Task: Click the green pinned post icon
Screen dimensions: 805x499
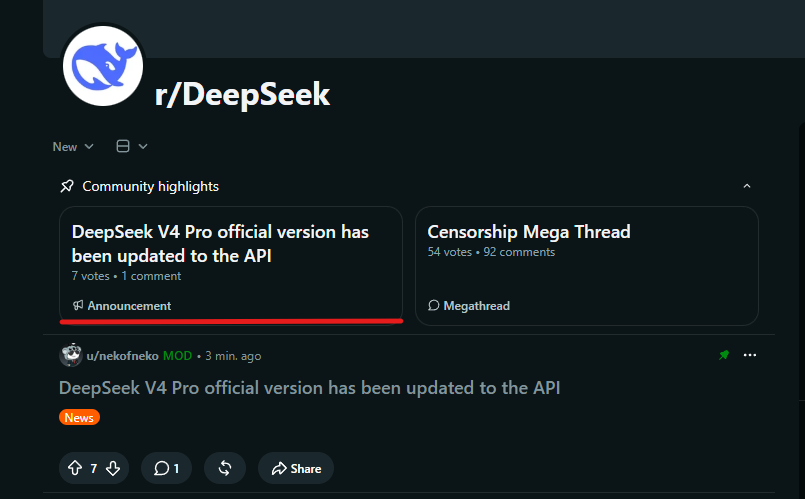Action: (x=724, y=355)
